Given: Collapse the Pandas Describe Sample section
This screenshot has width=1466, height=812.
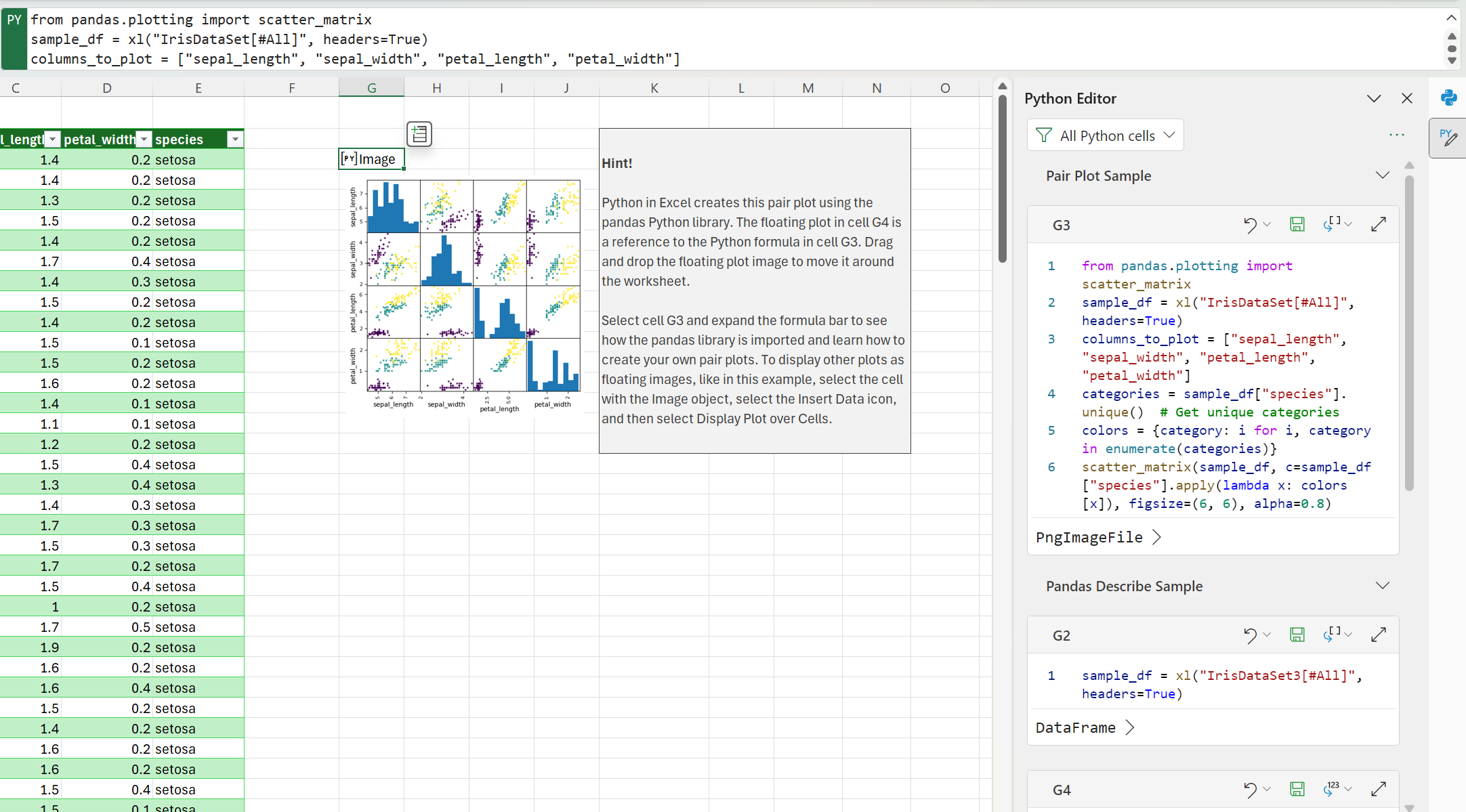Looking at the screenshot, I should coord(1381,586).
